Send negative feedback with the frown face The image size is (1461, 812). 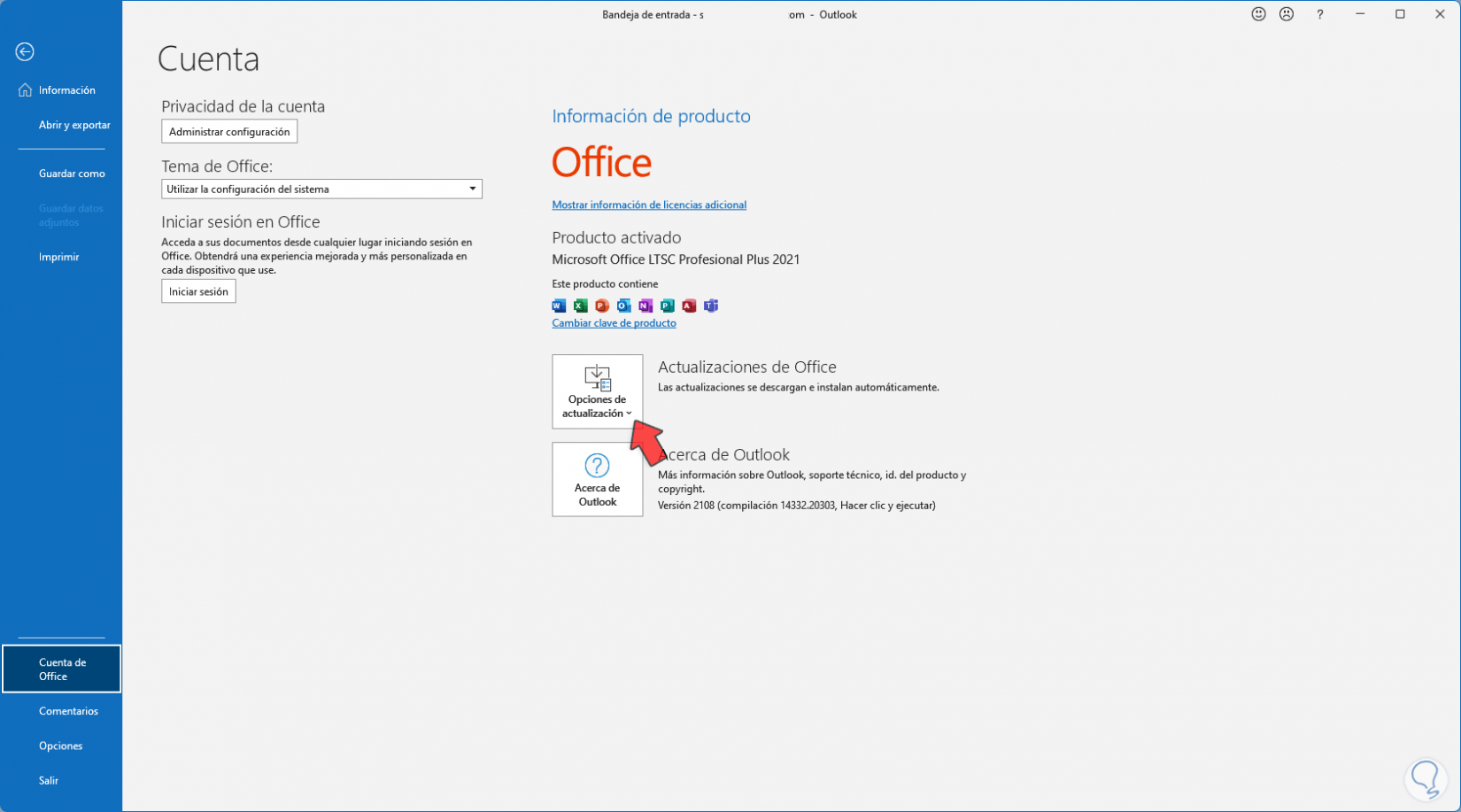tap(1287, 14)
